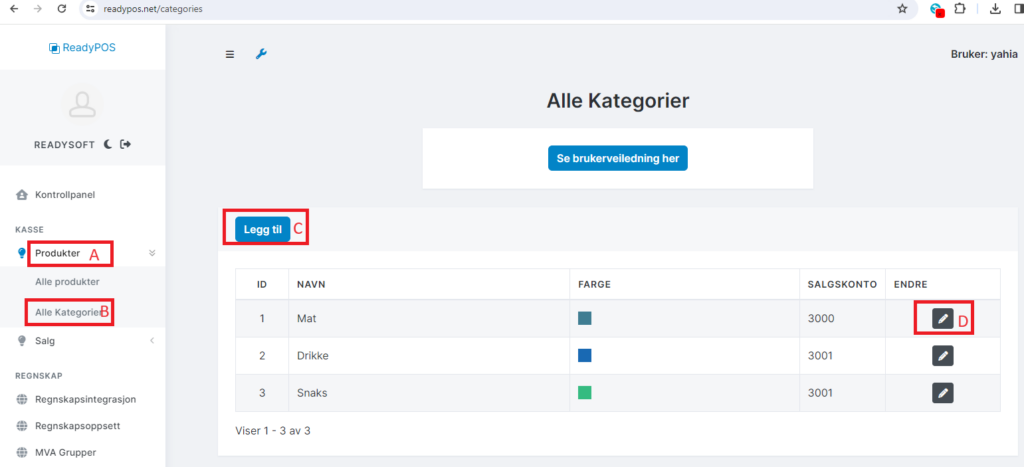Toggle dark mode with the moon icon
Viewport: 1024px width, 467px height.
[108, 144]
